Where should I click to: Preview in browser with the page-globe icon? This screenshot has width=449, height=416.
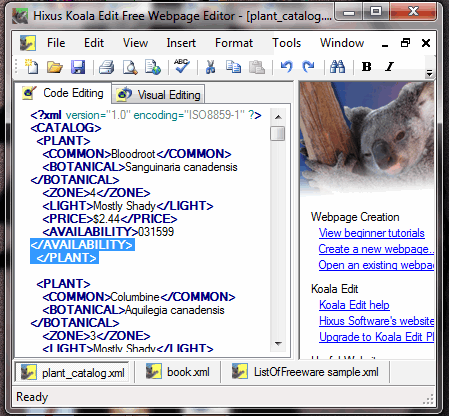153,67
